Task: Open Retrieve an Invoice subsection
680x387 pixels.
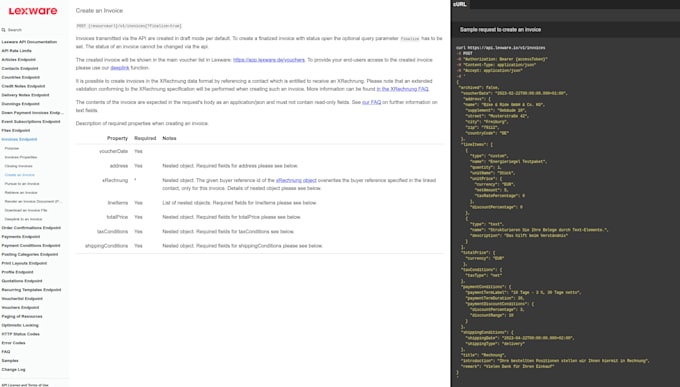Action: click(x=21, y=193)
